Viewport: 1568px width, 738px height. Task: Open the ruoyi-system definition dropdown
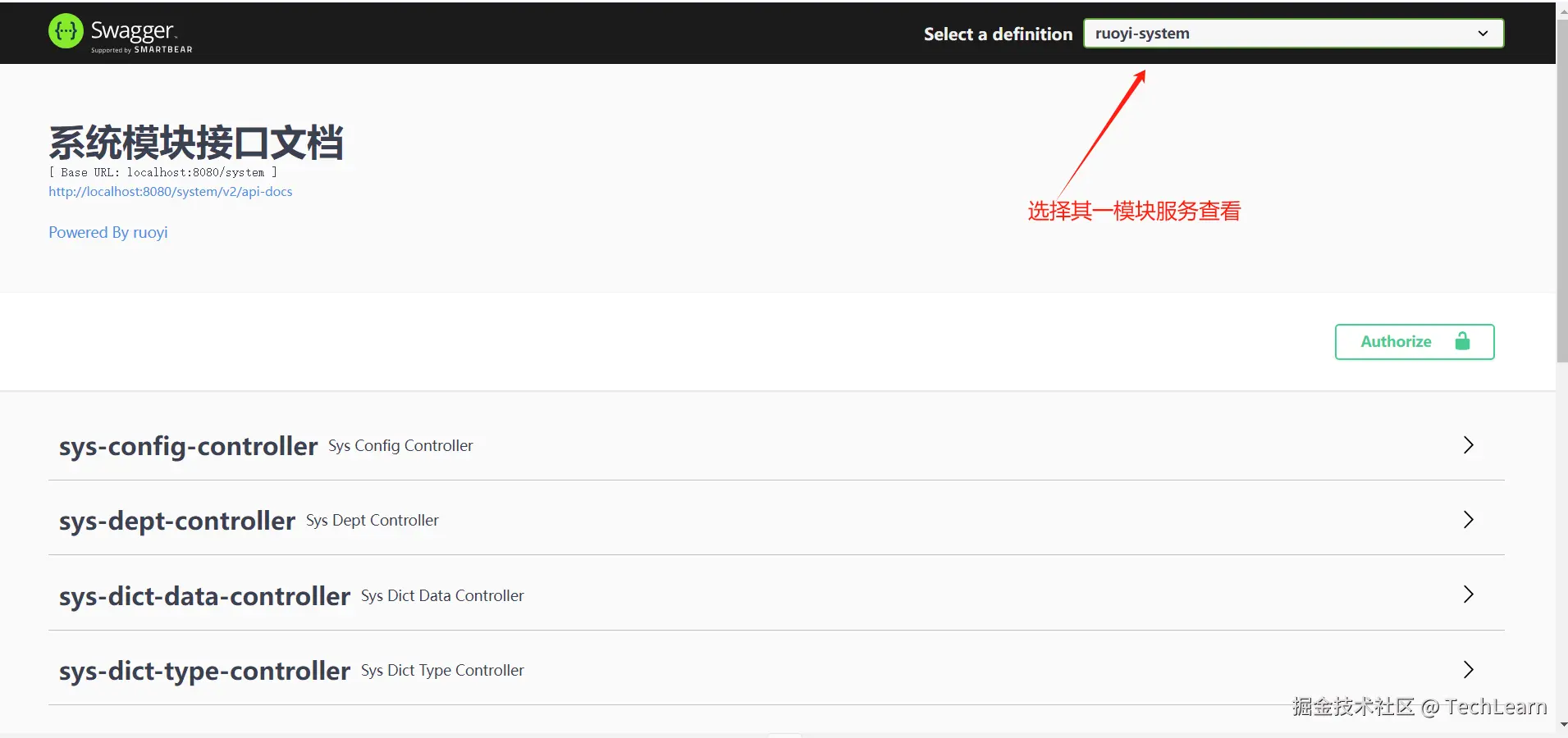point(1293,34)
